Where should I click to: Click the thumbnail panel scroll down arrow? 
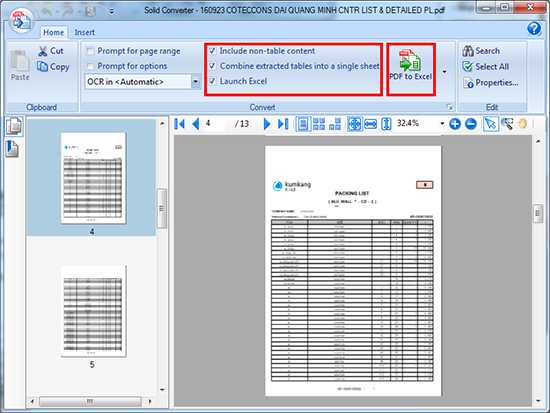coord(162,389)
